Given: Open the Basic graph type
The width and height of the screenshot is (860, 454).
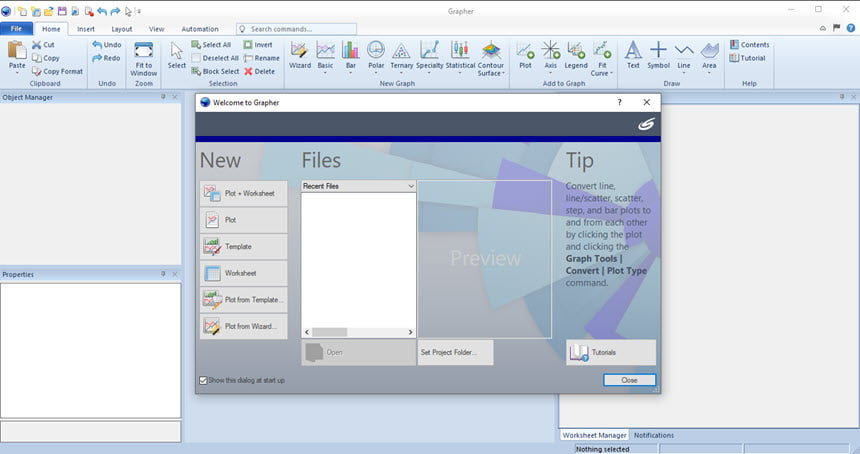Looking at the screenshot, I should pyautogui.click(x=325, y=56).
